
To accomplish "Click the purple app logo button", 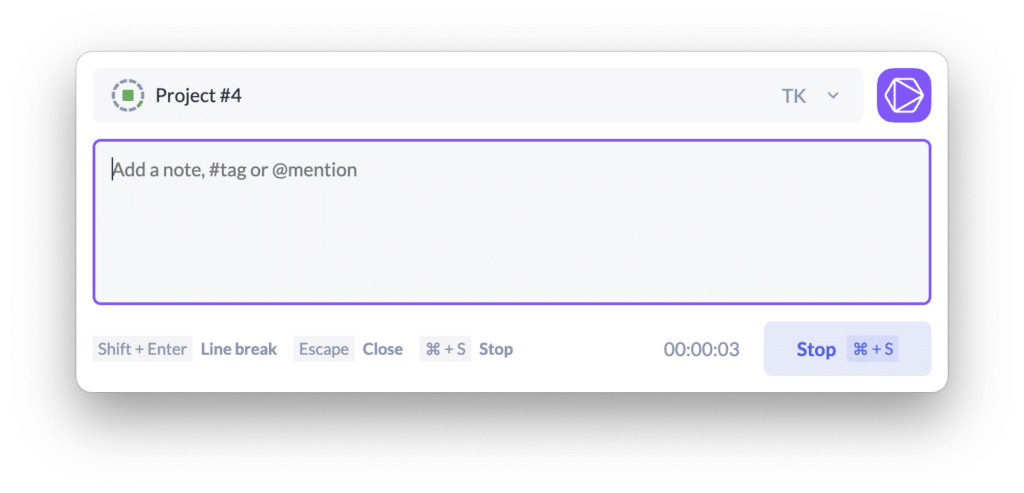I will click(x=904, y=96).
